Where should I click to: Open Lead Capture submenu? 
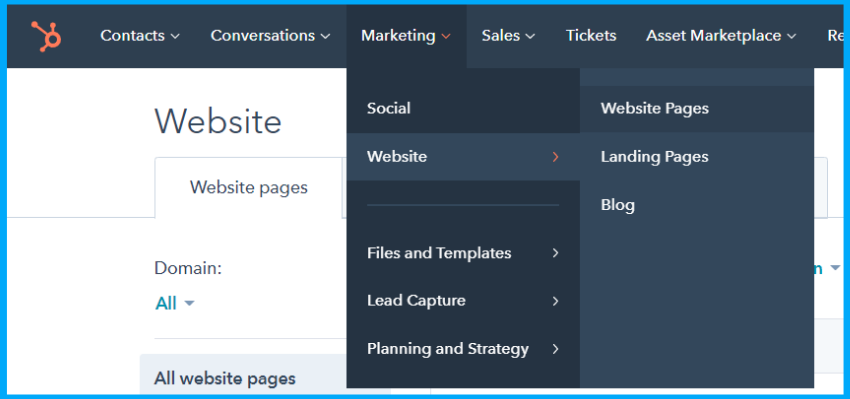pos(463,301)
